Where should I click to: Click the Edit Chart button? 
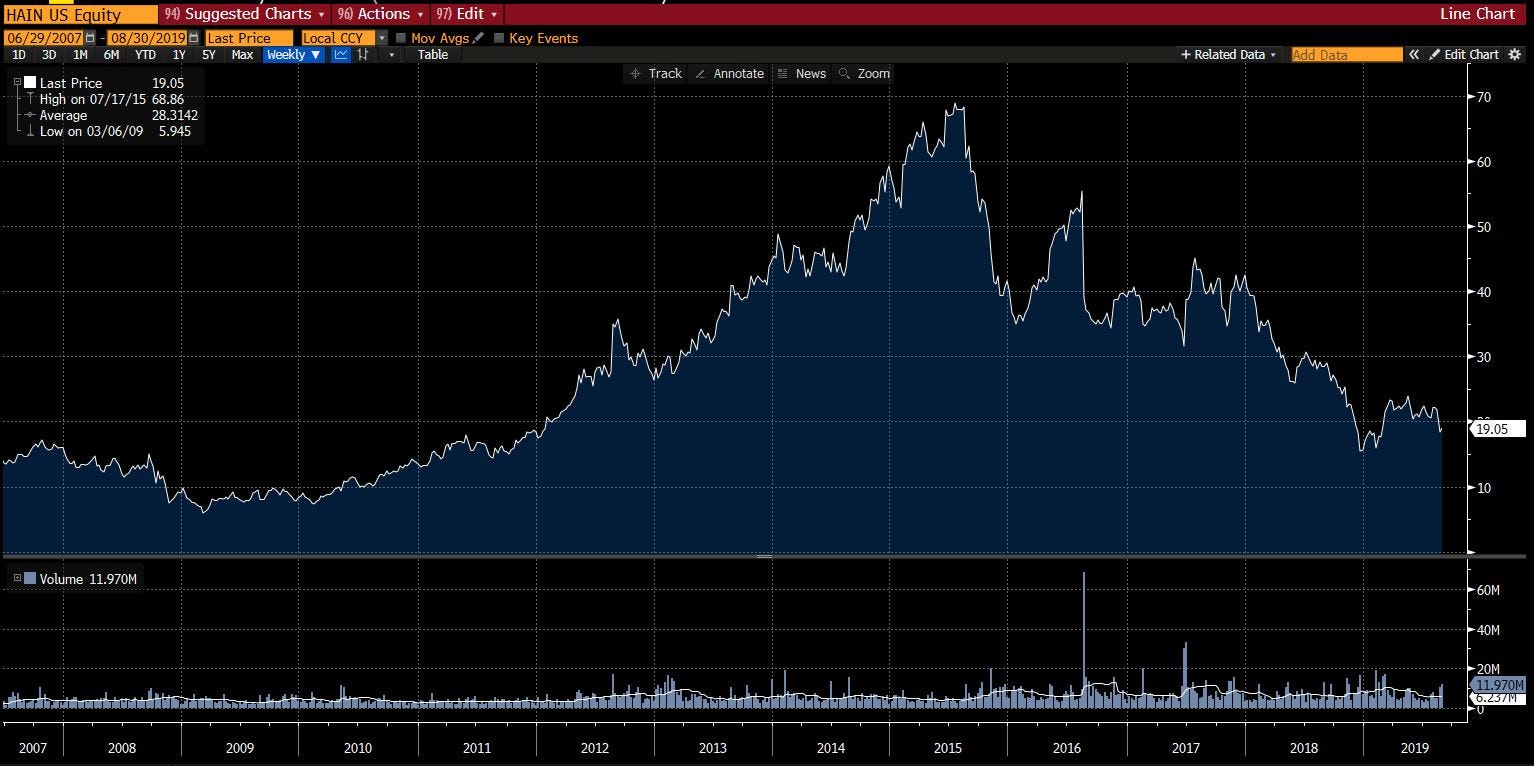coord(1465,55)
